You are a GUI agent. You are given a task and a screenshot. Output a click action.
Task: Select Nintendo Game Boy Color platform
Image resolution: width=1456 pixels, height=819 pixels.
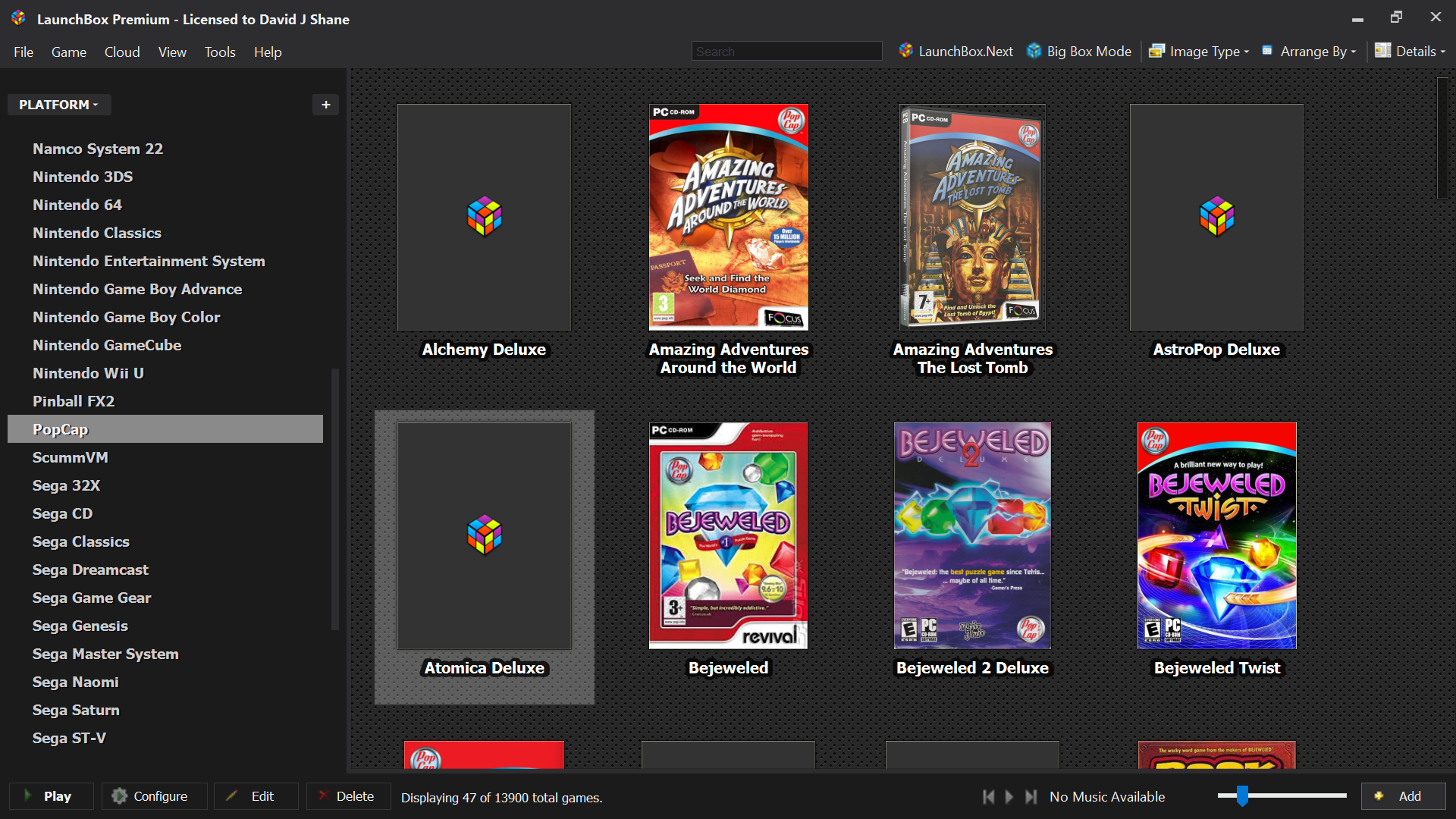(127, 317)
